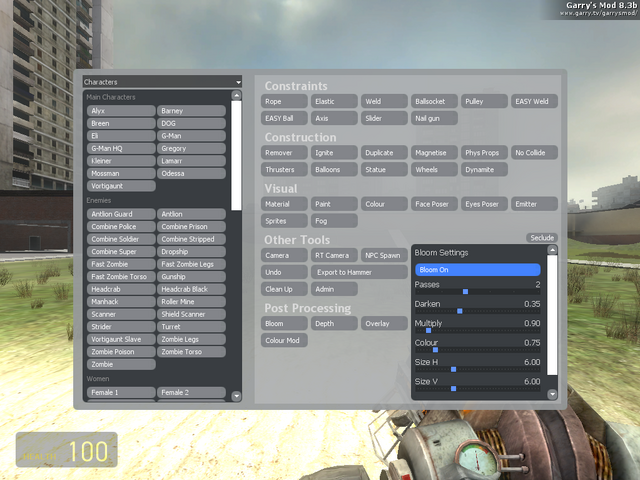Spawn the Female 1 character

pyautogui.click(x=121, y=392)
